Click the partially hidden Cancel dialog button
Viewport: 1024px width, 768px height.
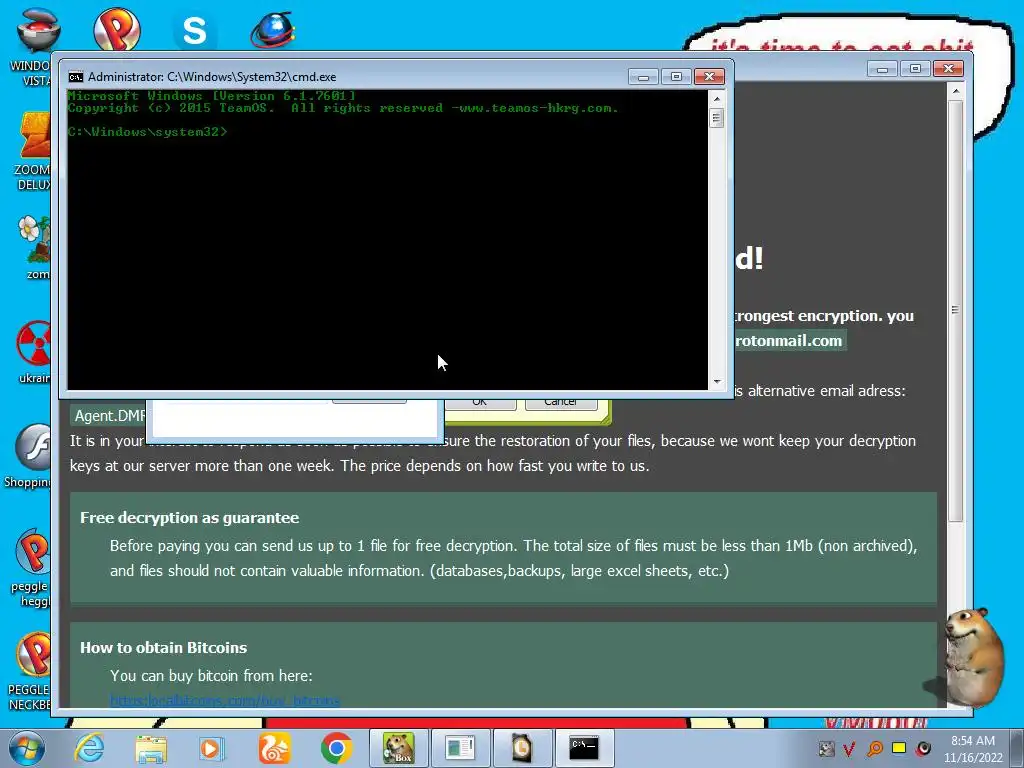(x=561, y=404)
